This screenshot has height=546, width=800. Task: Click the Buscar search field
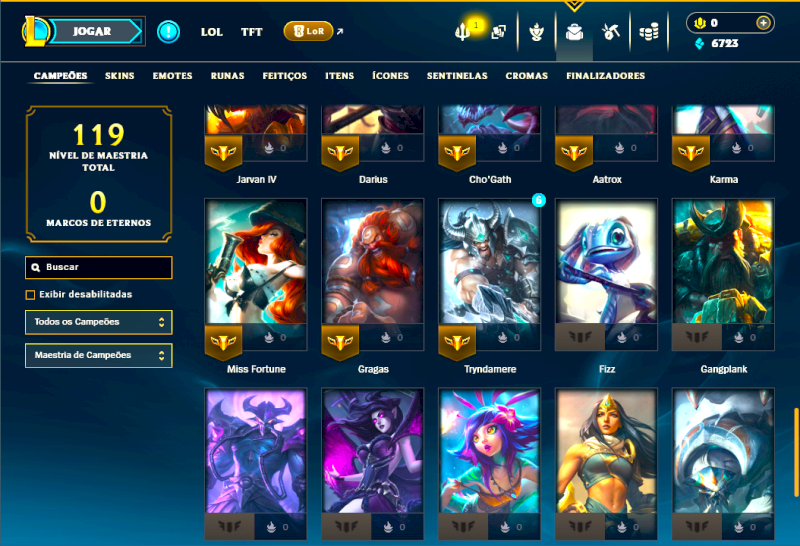[x=98, y=267]
